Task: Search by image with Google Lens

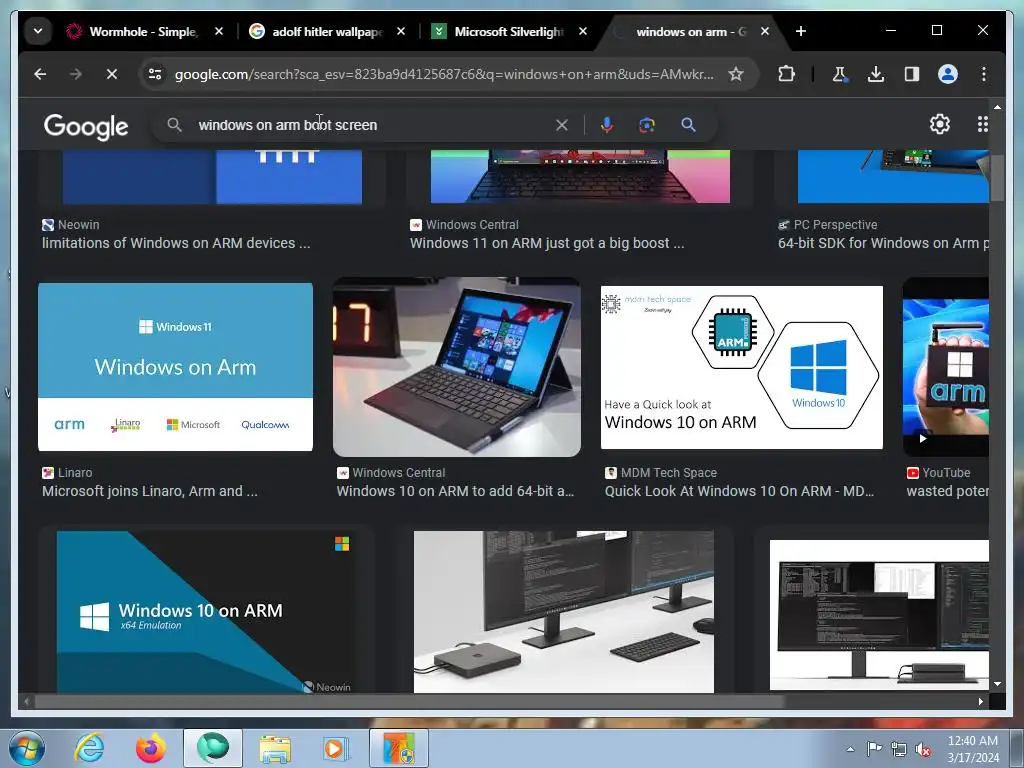Action: [x=647, y=125]
